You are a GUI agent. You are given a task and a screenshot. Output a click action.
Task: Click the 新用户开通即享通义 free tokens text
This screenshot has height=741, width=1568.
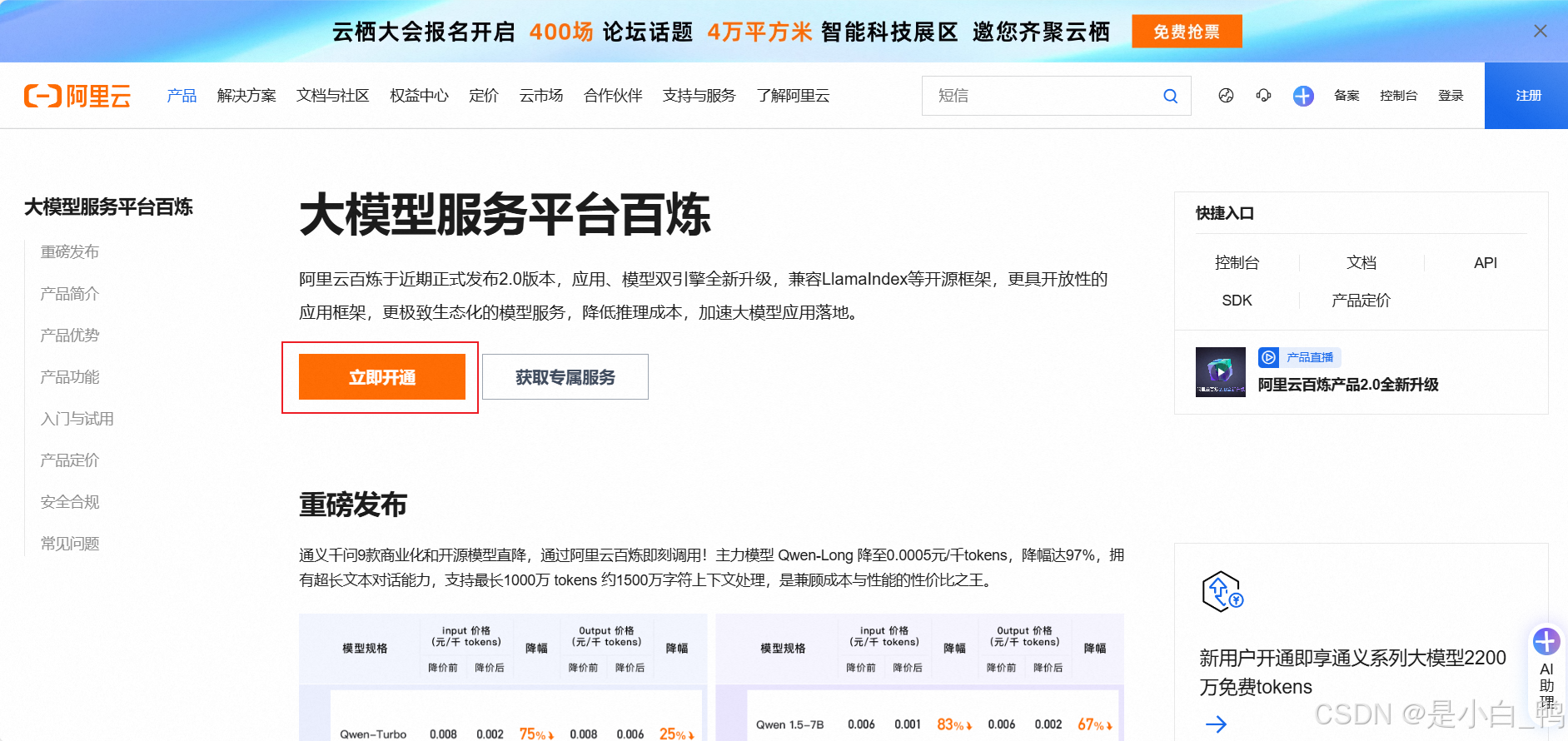pyautogui.click(x=1352, y=672)
